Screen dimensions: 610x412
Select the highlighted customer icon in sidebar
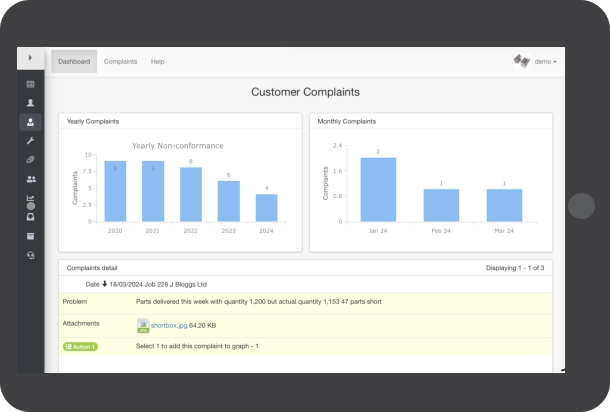[30, 122]
